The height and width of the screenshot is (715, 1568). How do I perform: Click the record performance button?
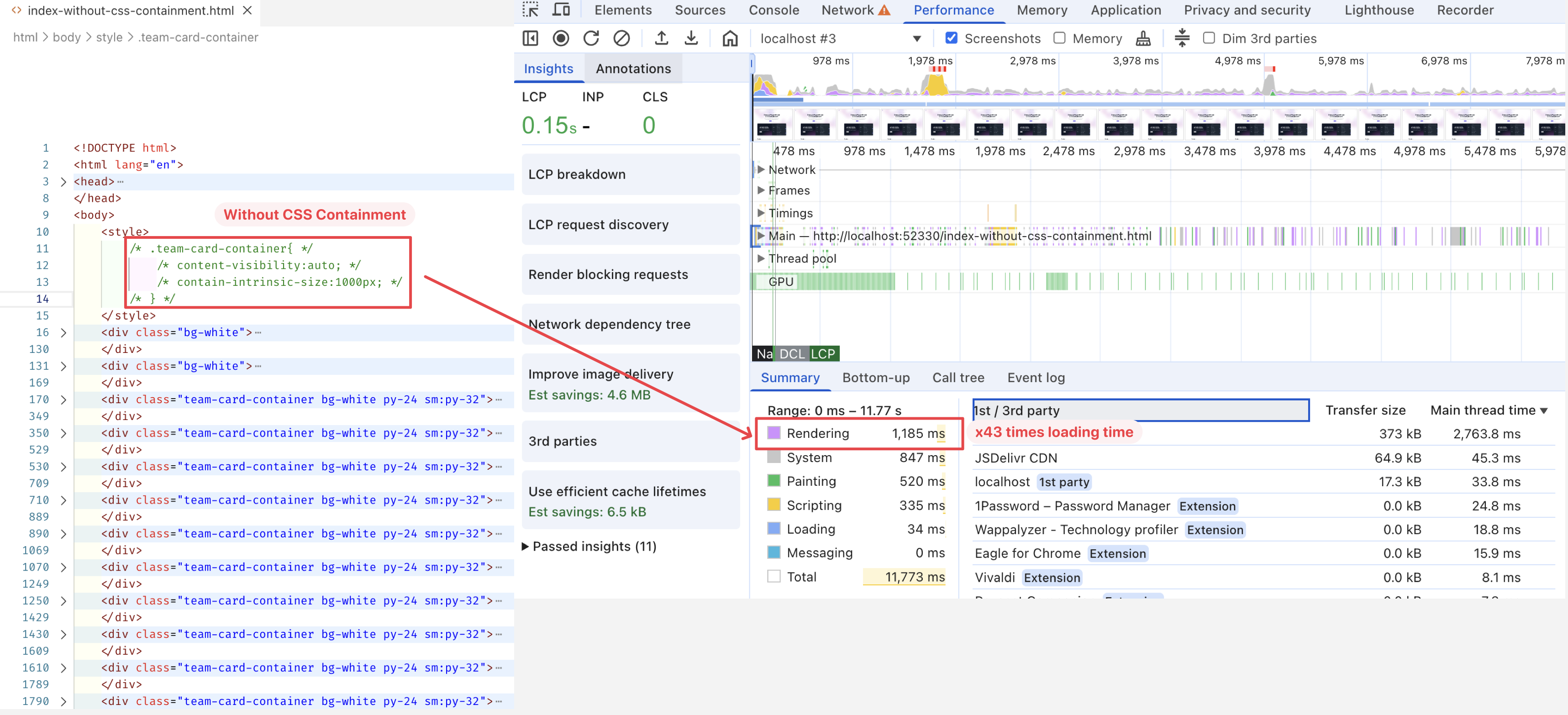tap(561, 38)
